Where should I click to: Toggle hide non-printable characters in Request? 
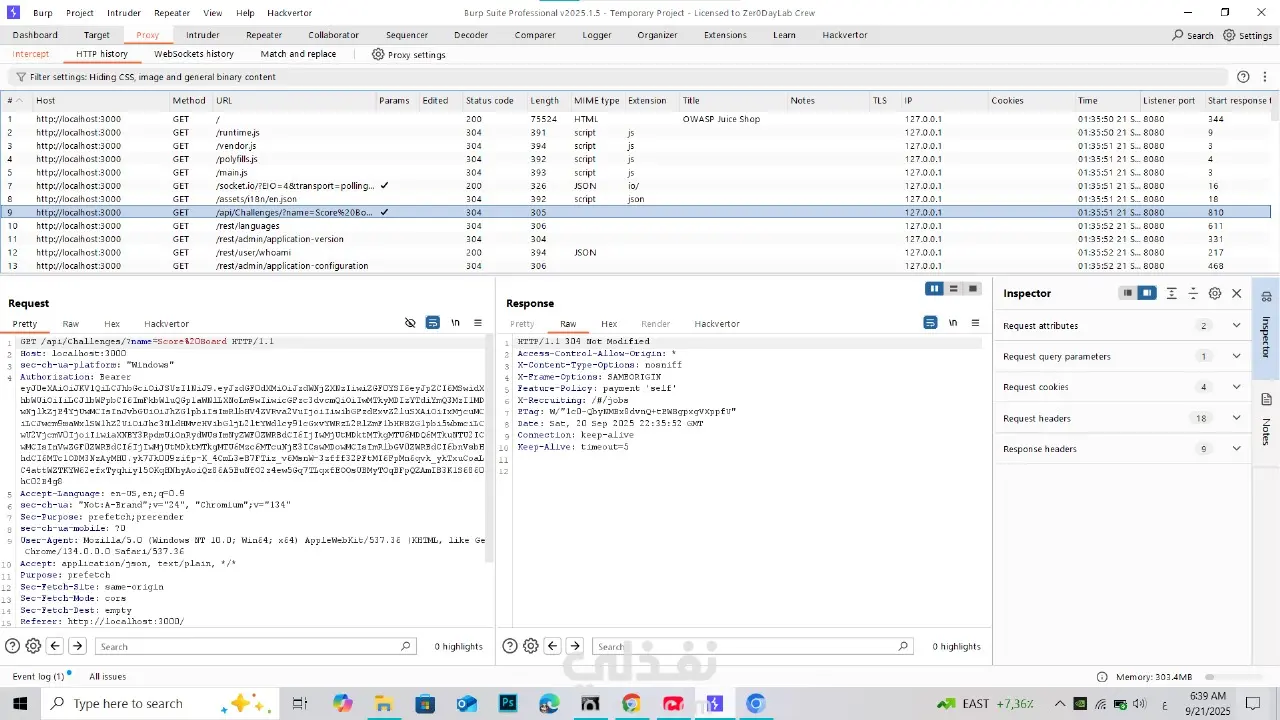[410, 323]
